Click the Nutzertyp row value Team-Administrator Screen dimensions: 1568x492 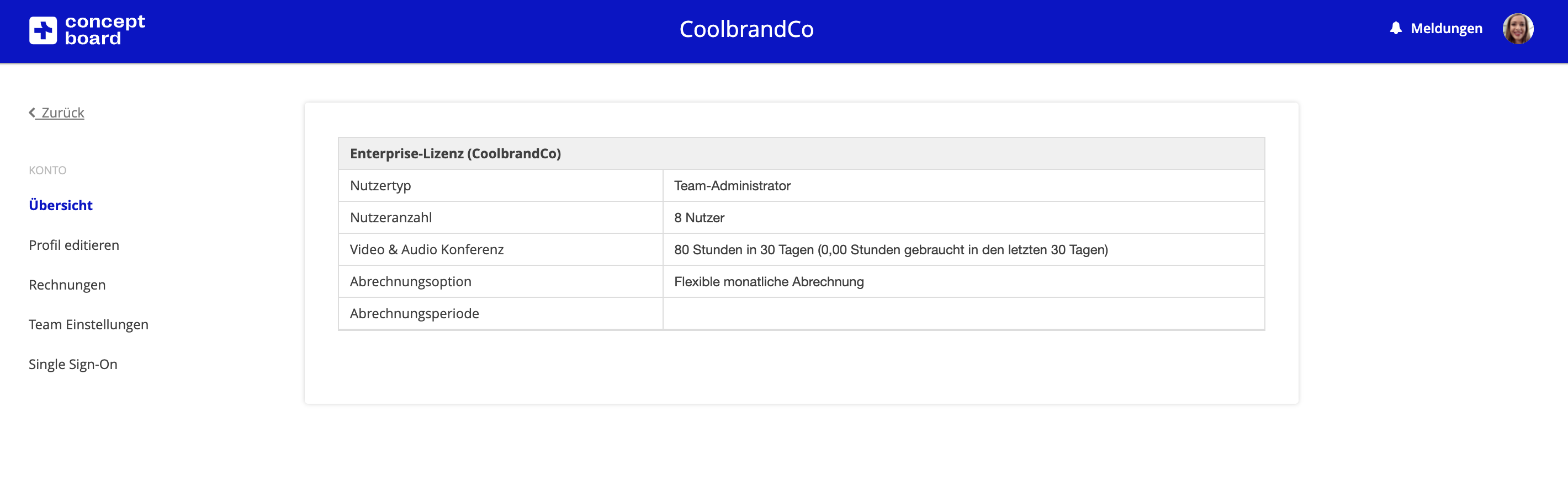pos(732,185)
